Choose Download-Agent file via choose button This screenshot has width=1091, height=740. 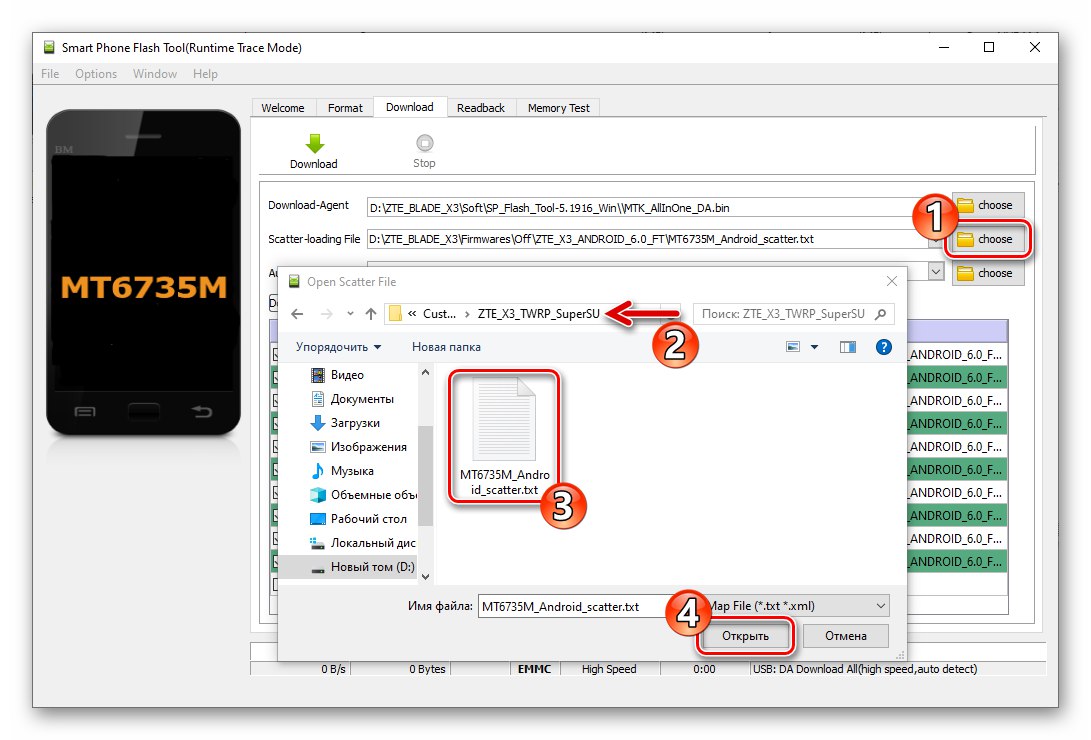coord(988,205)
